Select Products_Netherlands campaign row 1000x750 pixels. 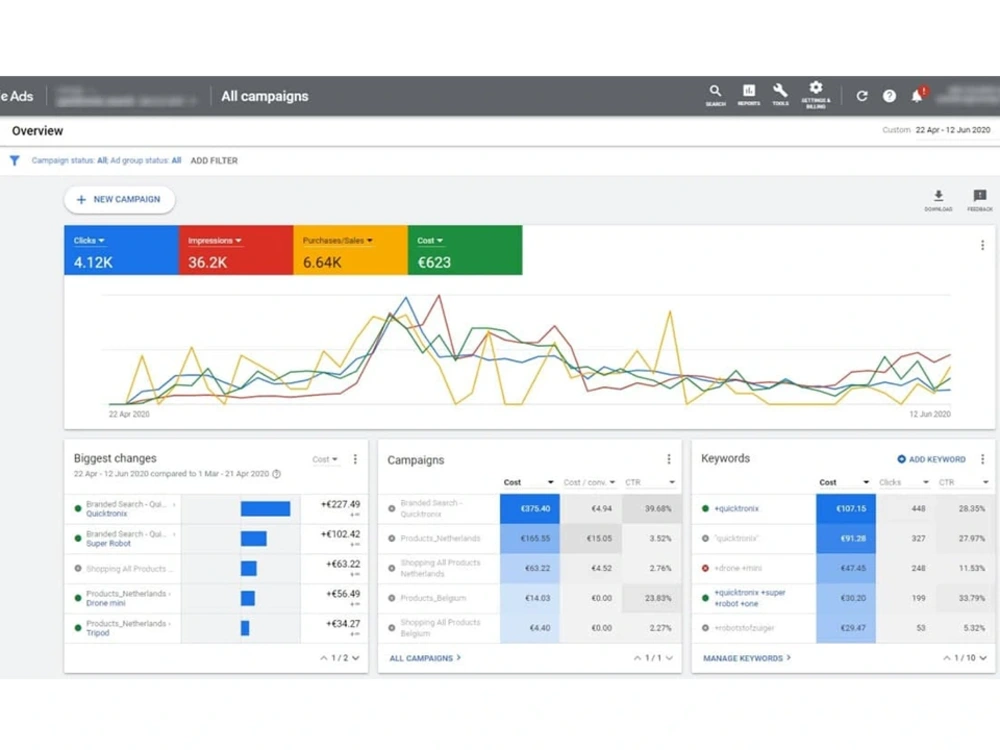[529, 539]
